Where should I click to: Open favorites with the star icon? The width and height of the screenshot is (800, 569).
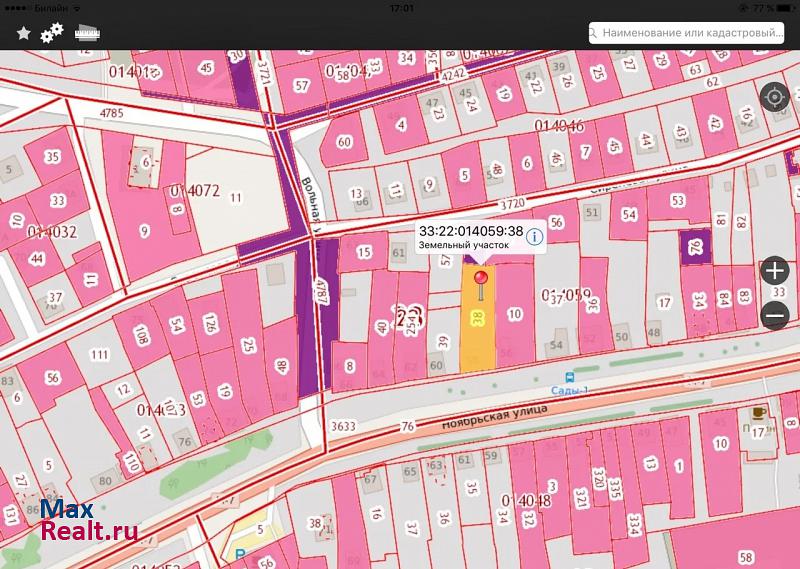pyautogui.click(x=23, y=33)
